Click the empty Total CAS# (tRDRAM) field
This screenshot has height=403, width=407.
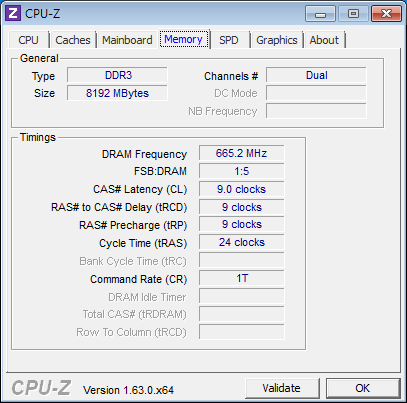(242, 314)
